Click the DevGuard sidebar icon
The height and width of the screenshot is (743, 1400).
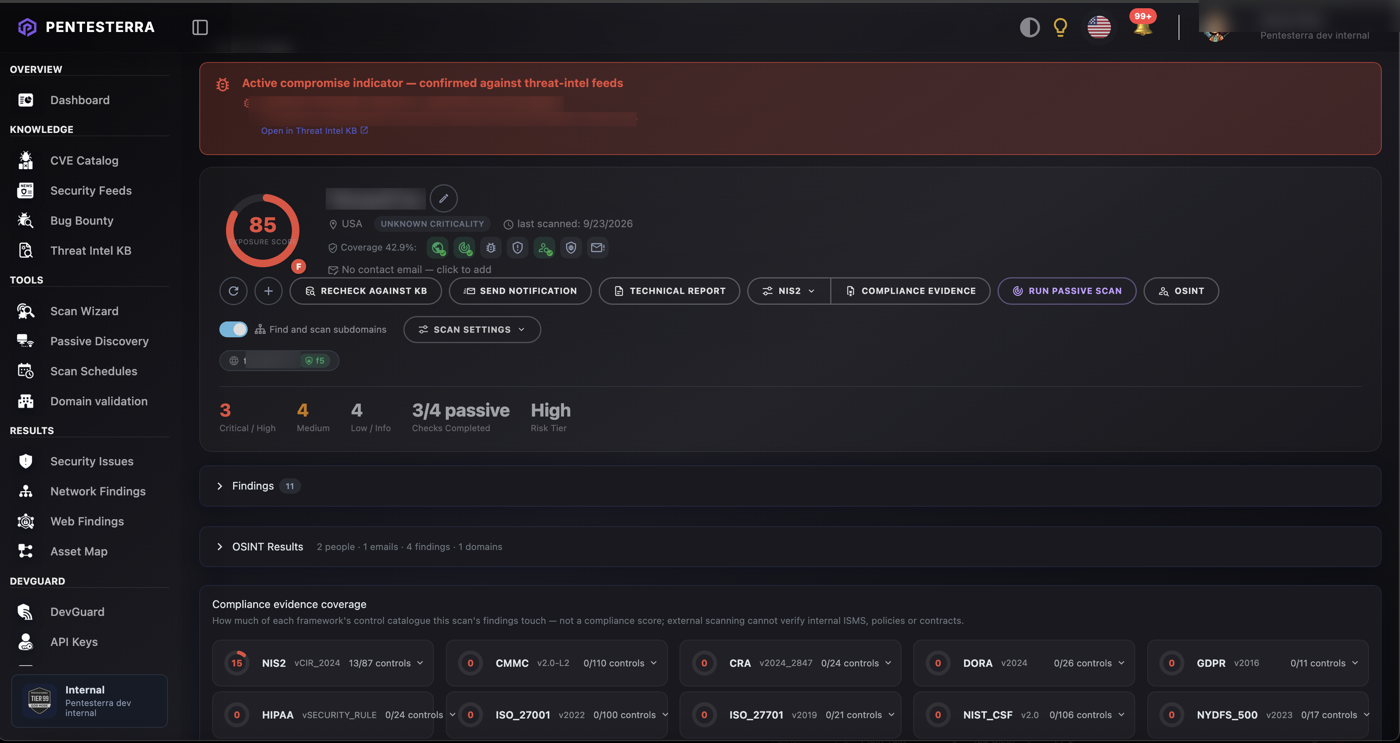pos(26,612)
